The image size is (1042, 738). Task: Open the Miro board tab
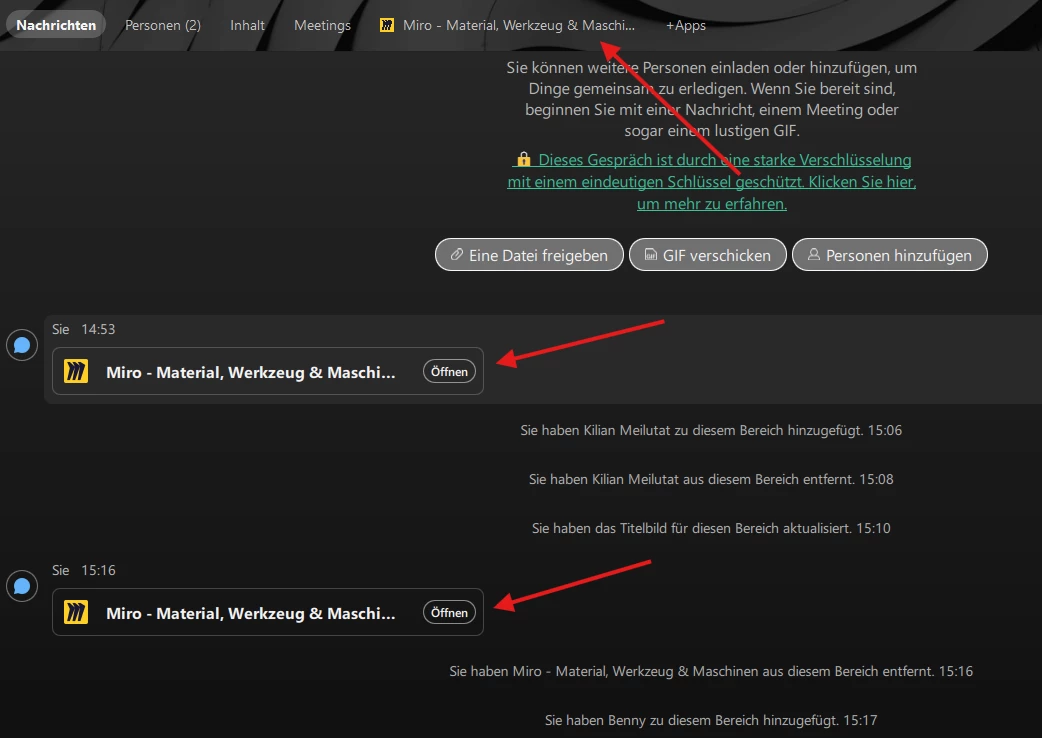tap(507, 25)
